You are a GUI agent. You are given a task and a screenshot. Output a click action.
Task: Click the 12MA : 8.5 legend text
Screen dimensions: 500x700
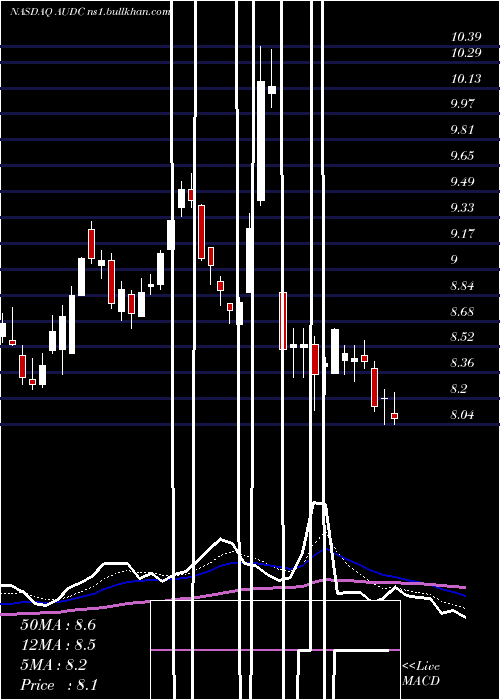click(58, 645)
